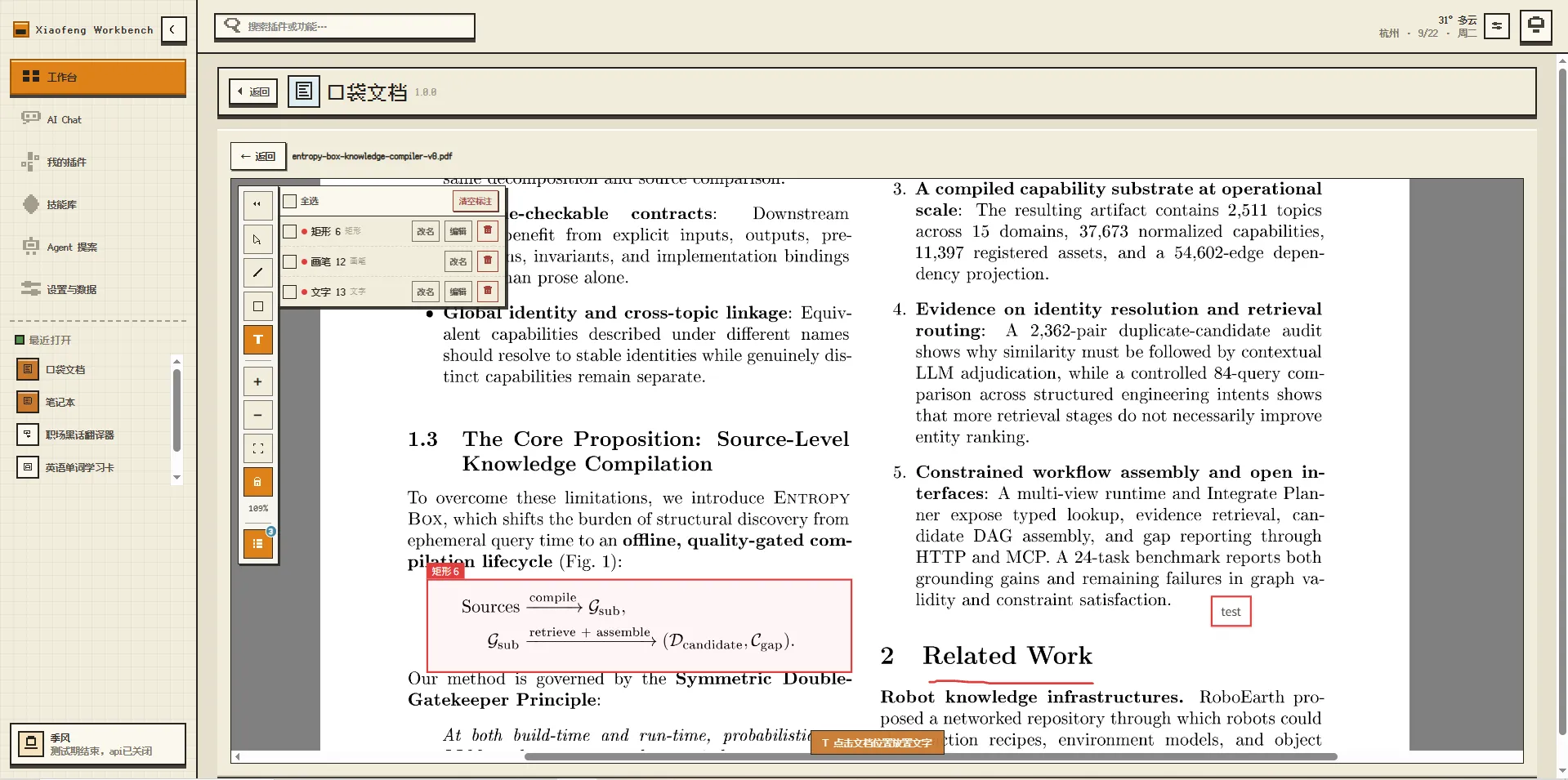1568x780 pixels.
Task: Click the 1.0.0 version label
Action: [426, 92]
